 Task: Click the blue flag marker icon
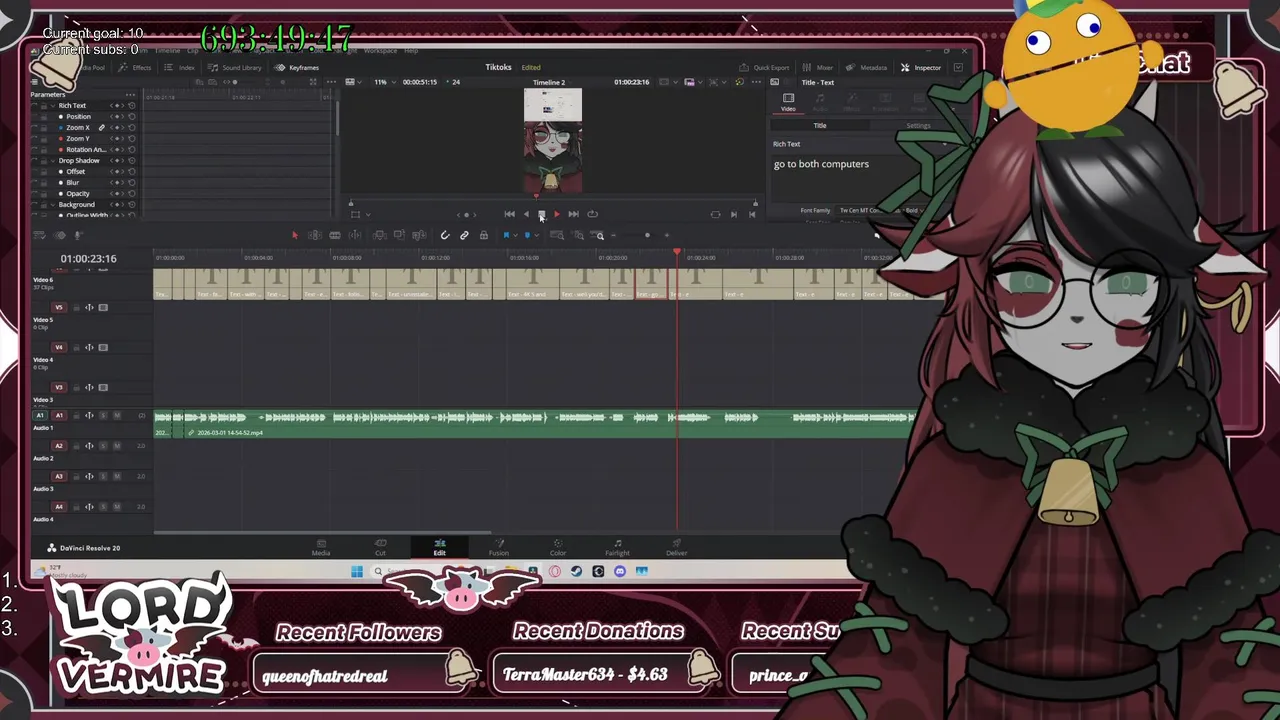pyautogui.click(x=506, y=235)
